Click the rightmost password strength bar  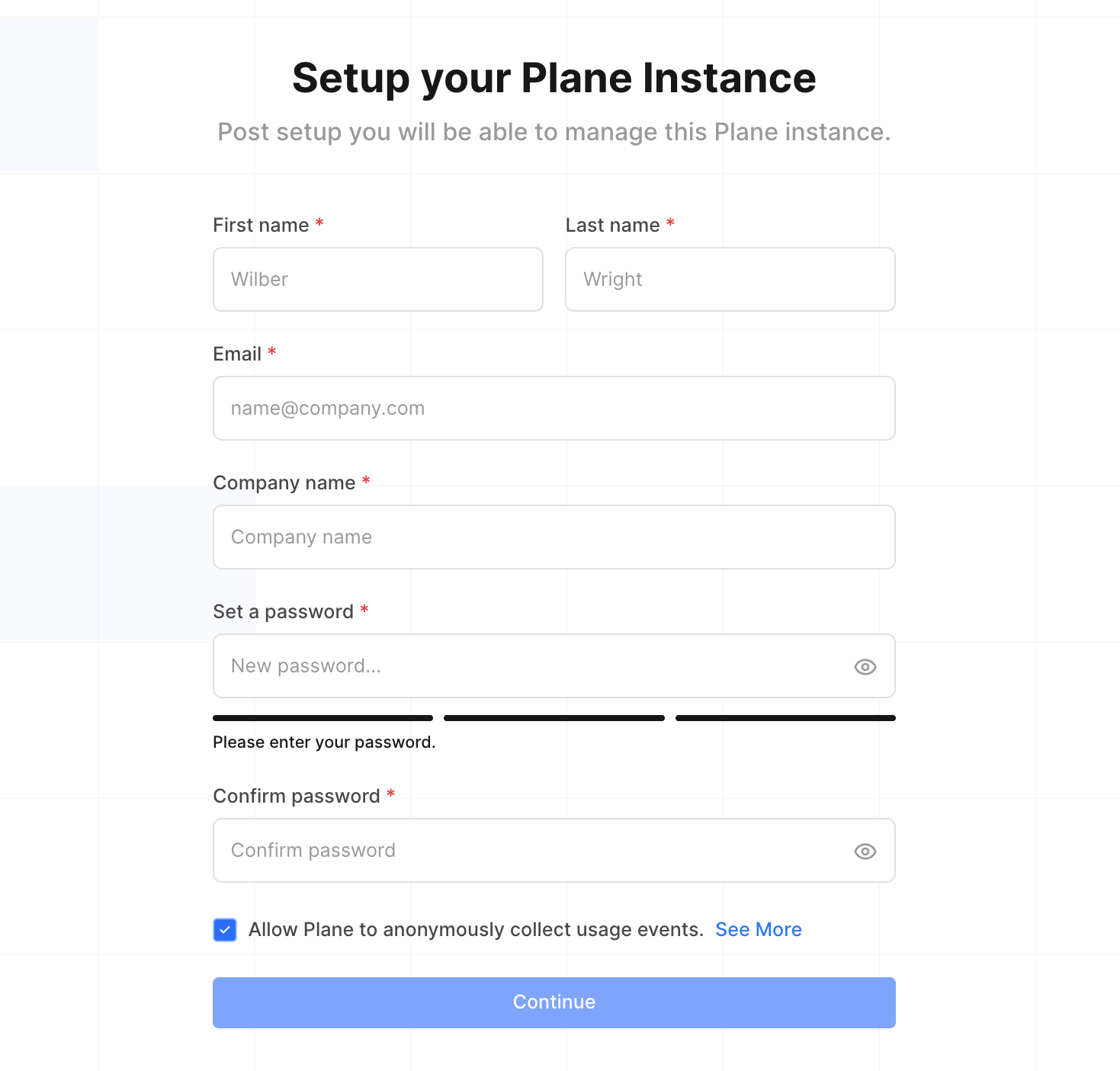[x=785, y=717]
